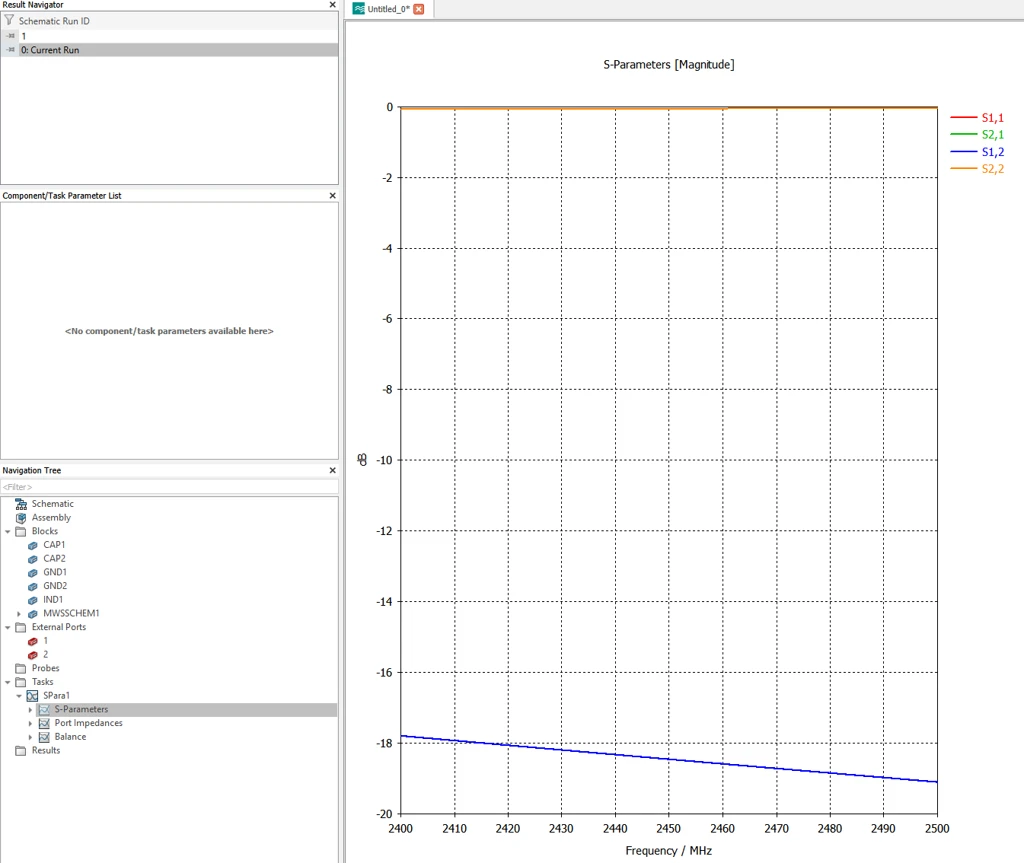The width and height of the screenshot is (1024, 863).
Task: Click the Untitled_0 tab document icon
Action: coord(359,8)
